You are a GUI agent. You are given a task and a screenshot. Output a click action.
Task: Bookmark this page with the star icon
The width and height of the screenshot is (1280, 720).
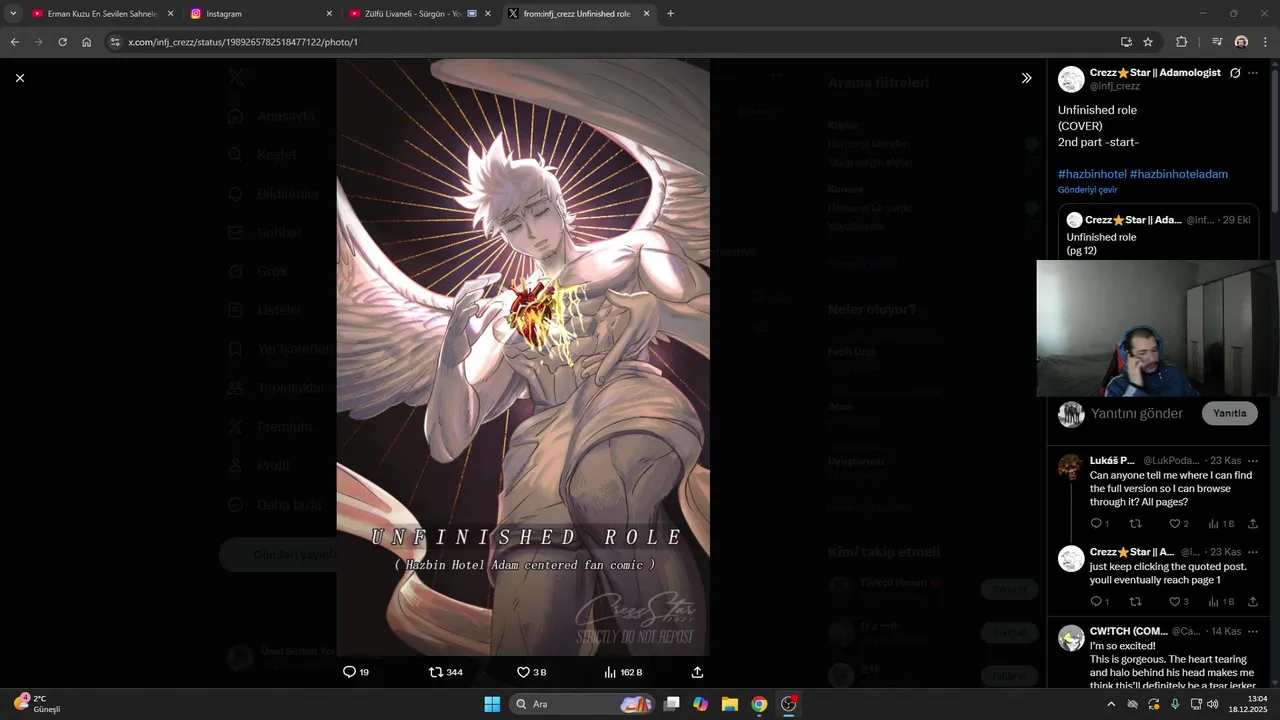coord(1148,42)
